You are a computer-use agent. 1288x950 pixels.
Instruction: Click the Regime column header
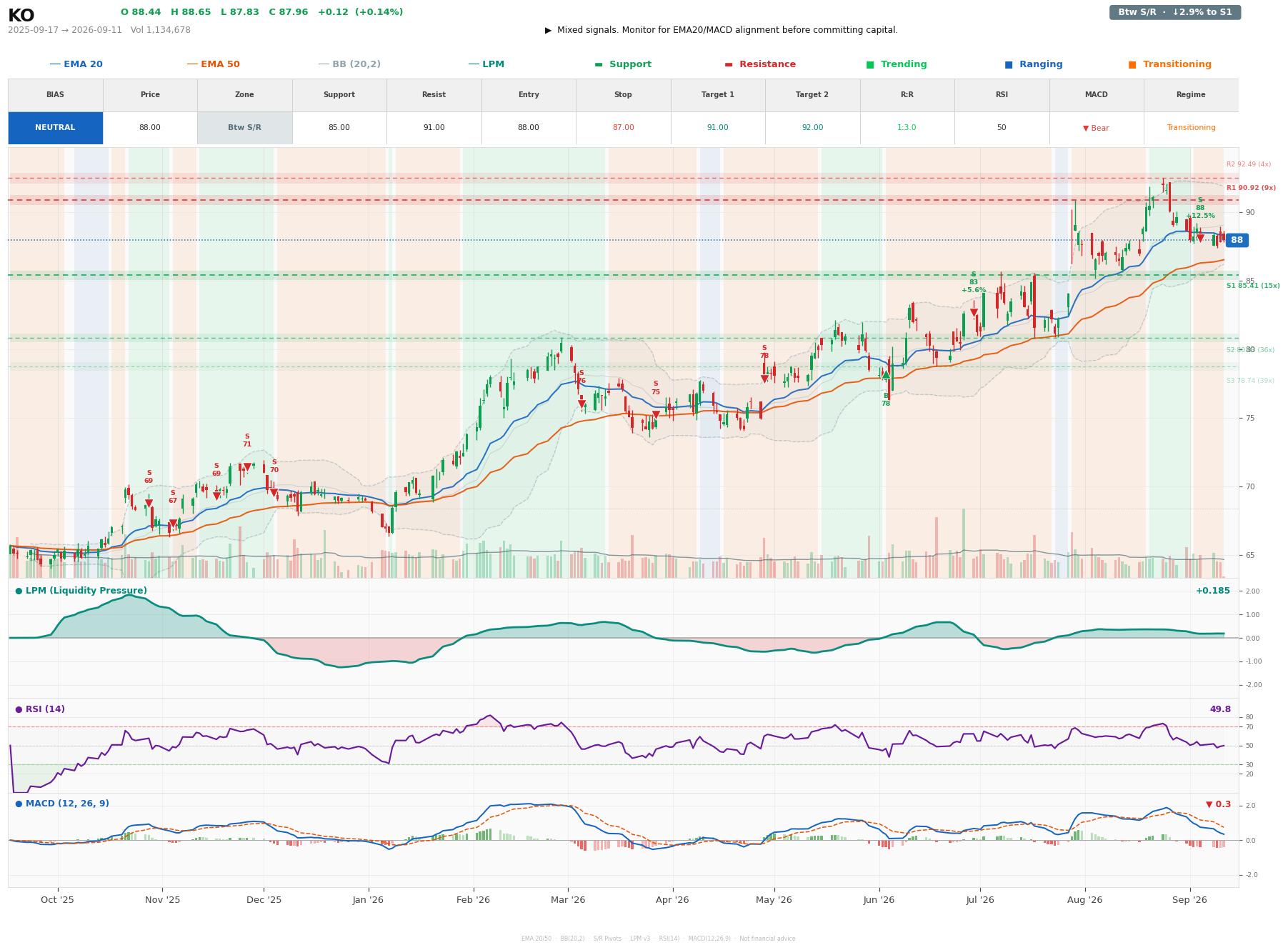1191,95
